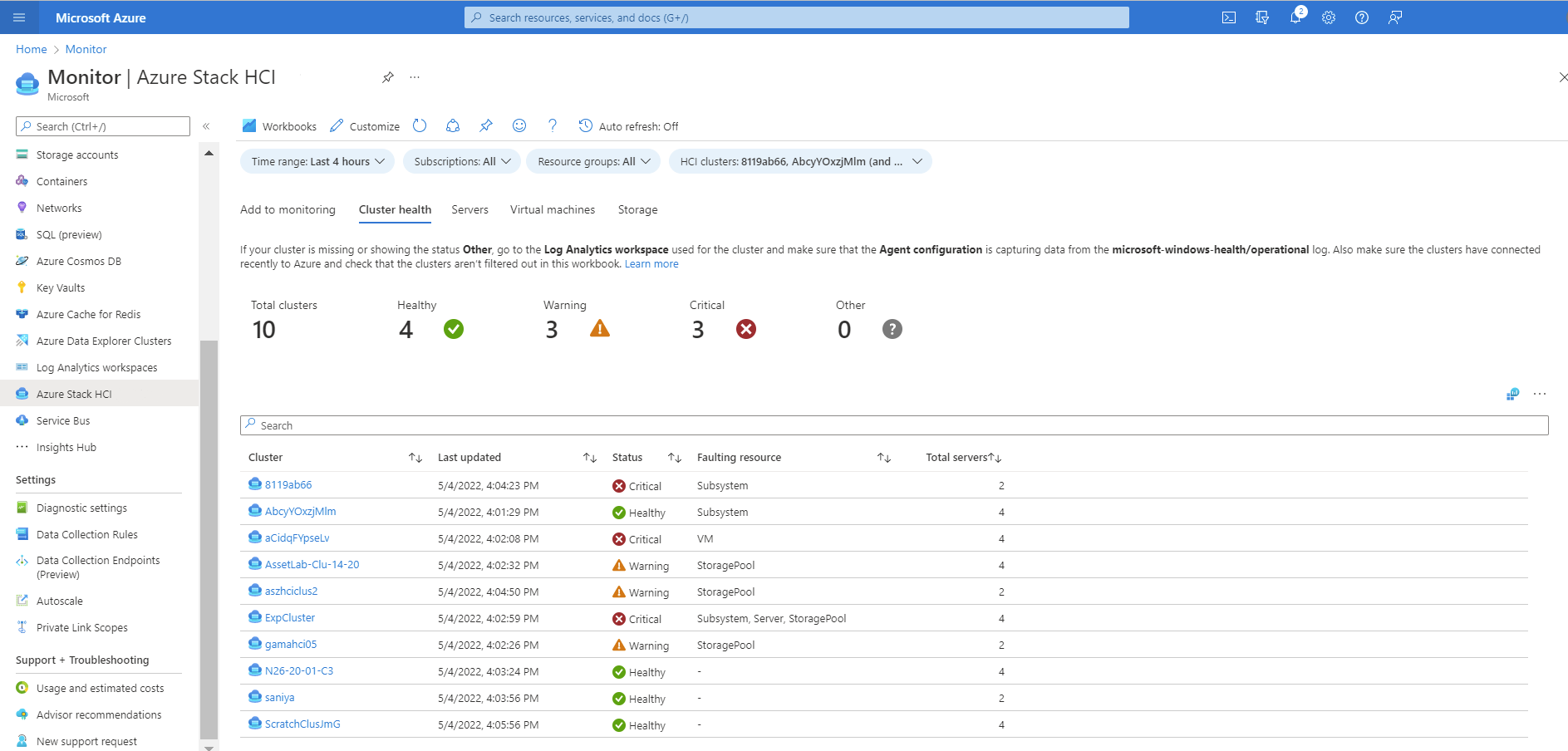
Task: Switch to the Virtual machines tab
Action: 552,209
